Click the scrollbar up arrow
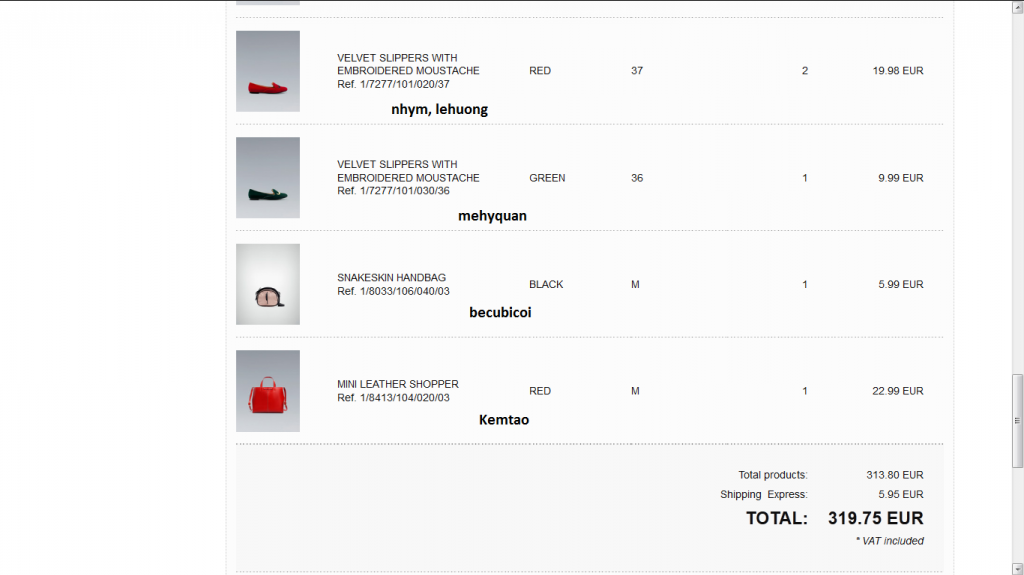The height and width of the screenshot is (575, 1024). tap(1017, 7)
